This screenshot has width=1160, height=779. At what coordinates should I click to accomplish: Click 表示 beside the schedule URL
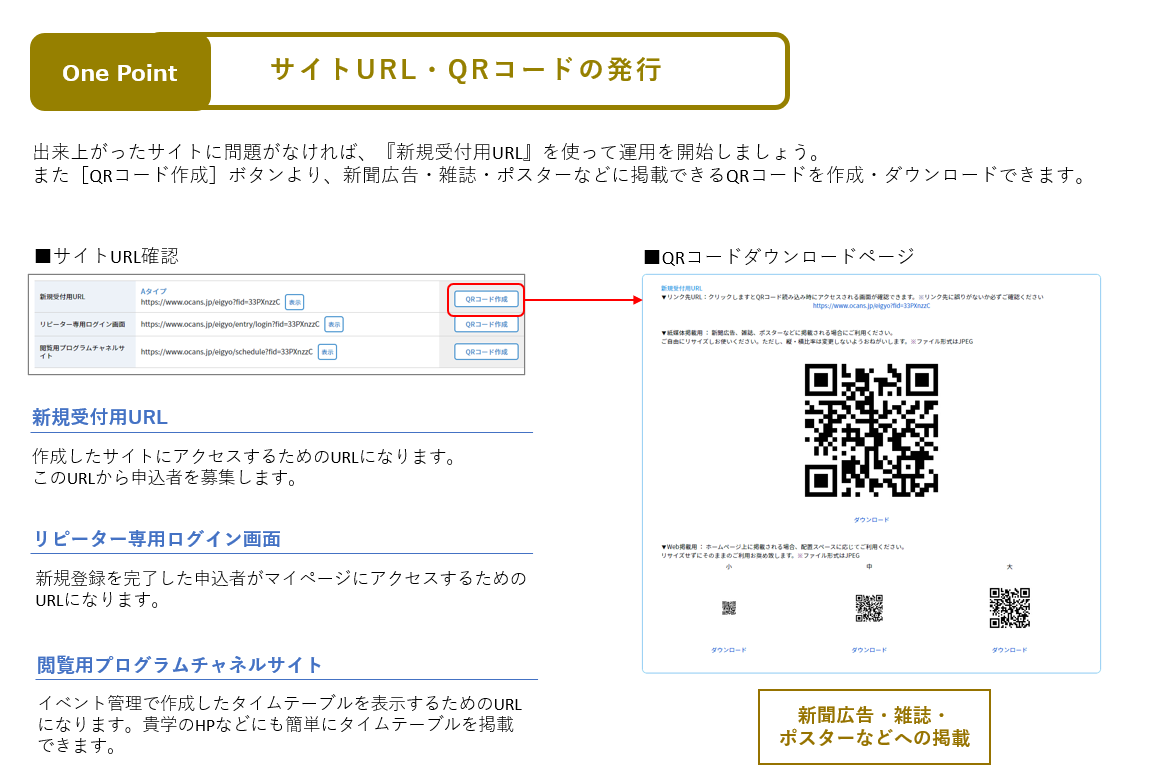point(327,352)
